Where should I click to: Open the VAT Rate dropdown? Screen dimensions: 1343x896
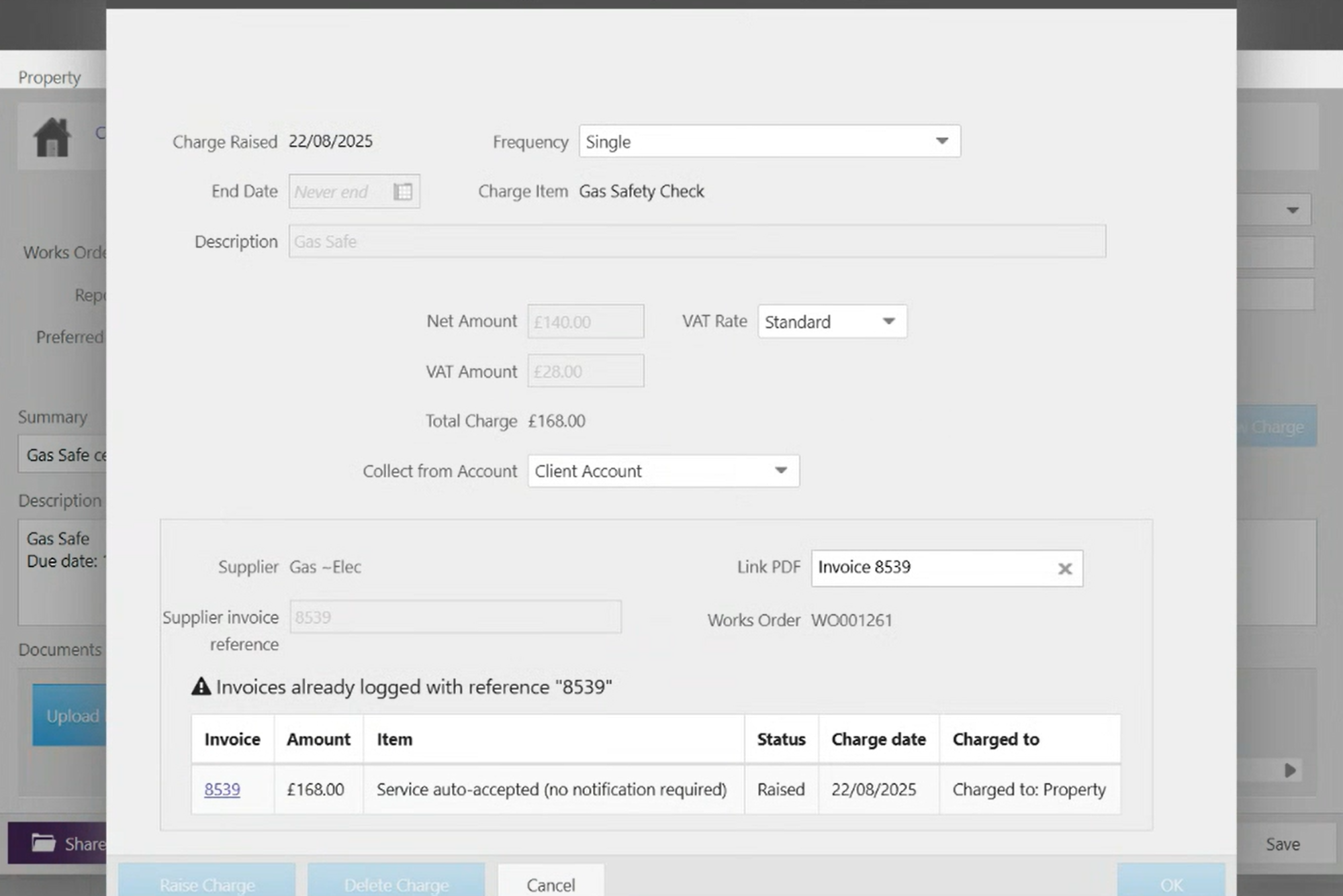pyautogui.click(x=832, y=321)
